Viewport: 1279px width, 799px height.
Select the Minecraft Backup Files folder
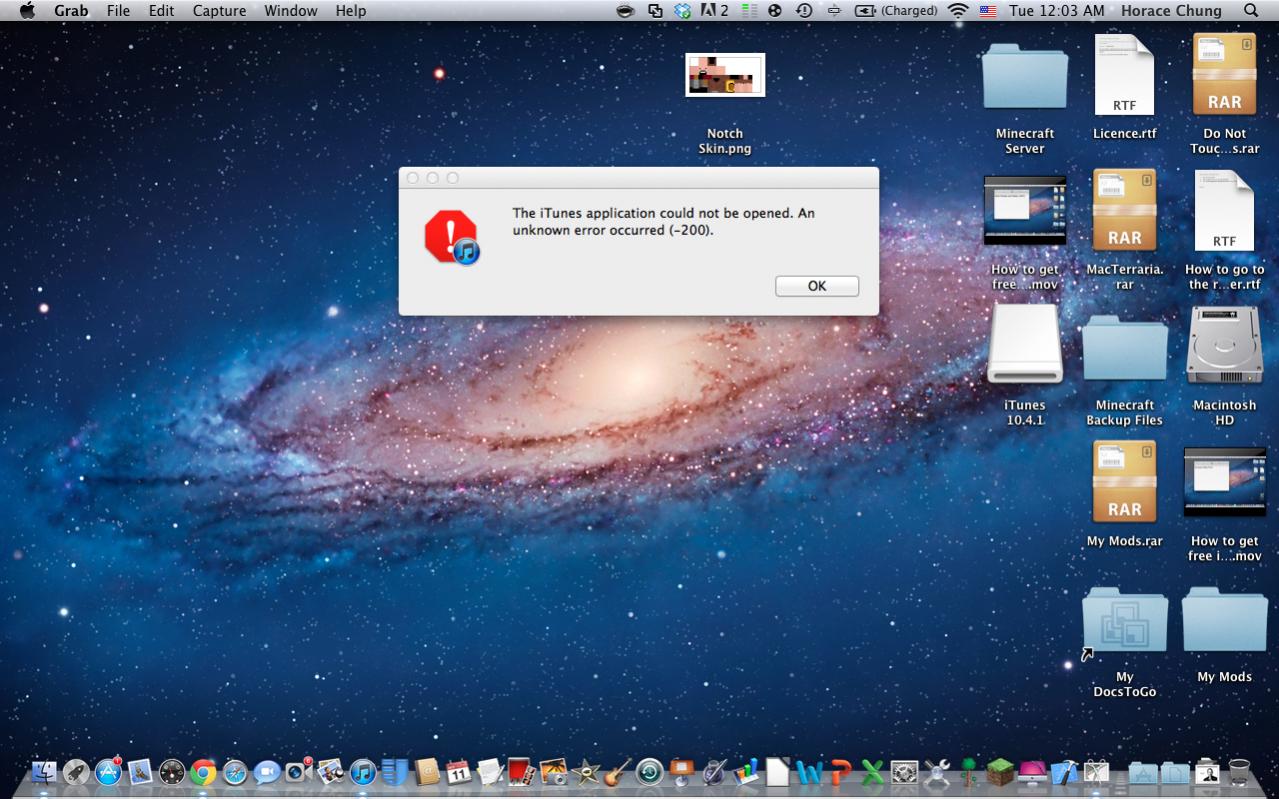[1125, 370]
